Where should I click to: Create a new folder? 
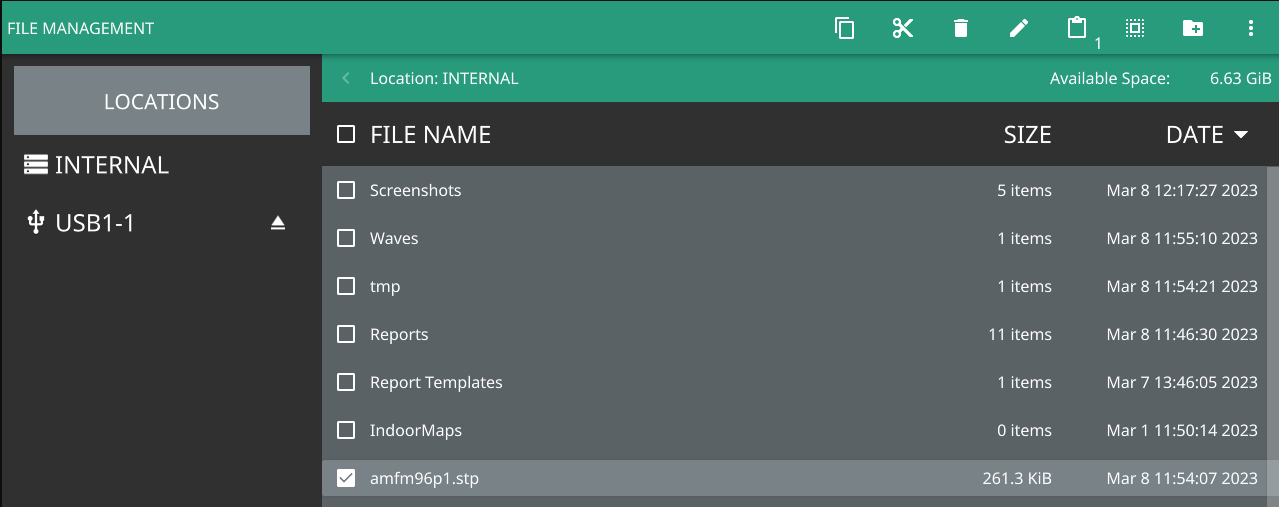1193,28
